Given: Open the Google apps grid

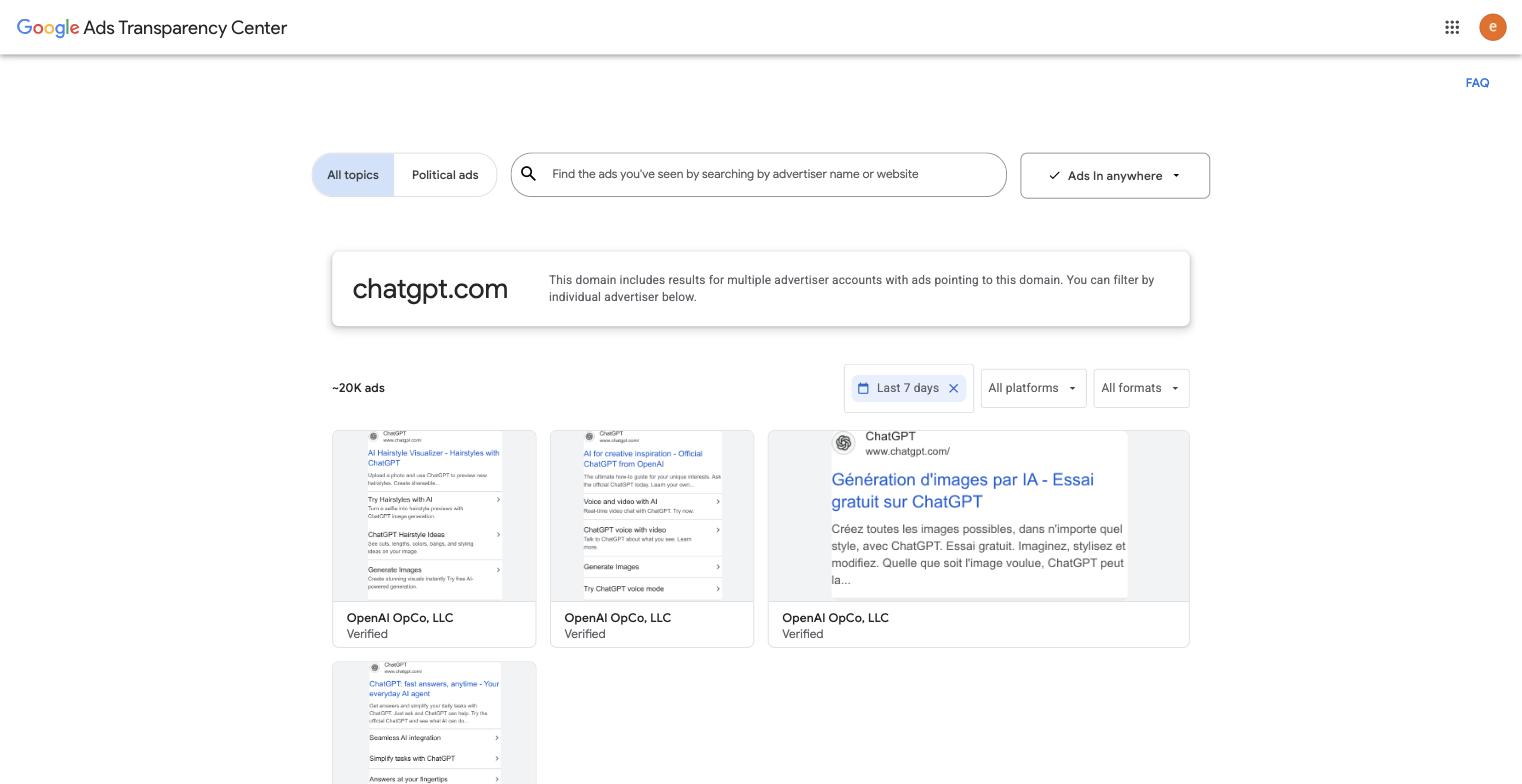Looking at the screenshot, I should click(x=1452, y=28).
